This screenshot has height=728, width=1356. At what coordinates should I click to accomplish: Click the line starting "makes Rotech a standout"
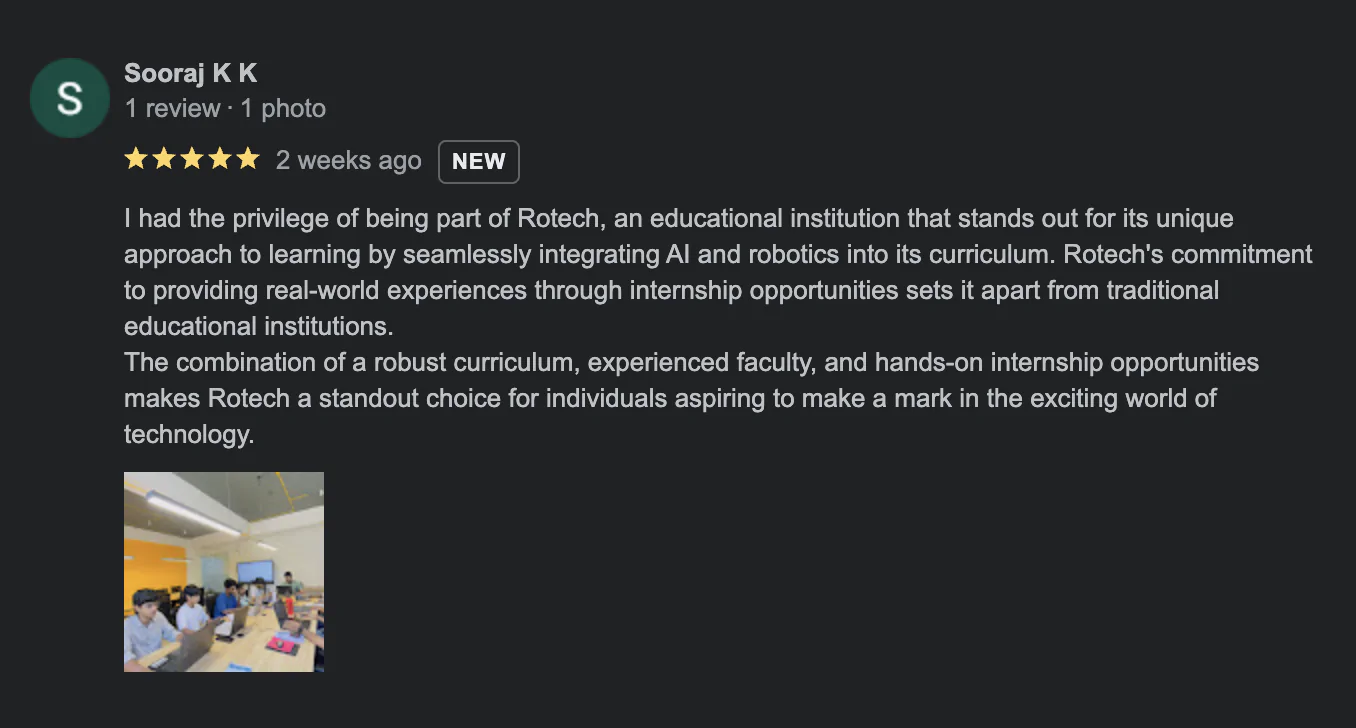click(x=670, y=398)
